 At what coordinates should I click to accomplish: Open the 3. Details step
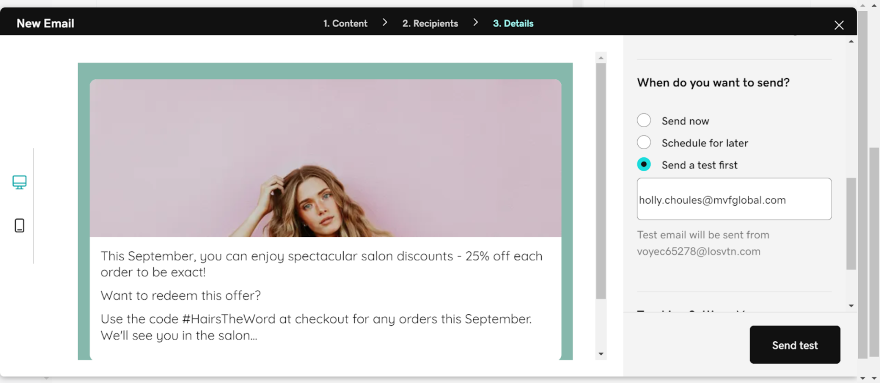coord(513,24)
